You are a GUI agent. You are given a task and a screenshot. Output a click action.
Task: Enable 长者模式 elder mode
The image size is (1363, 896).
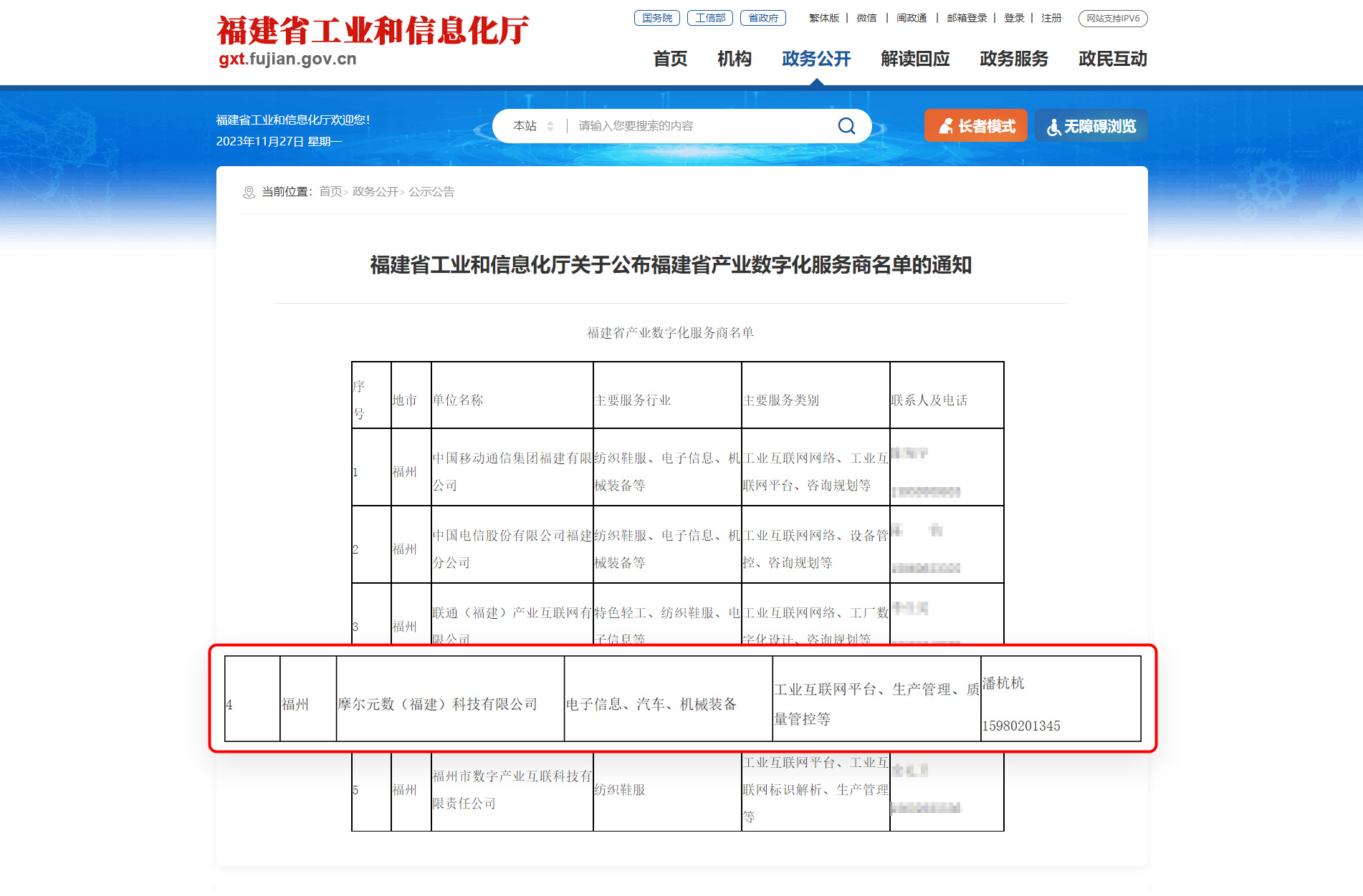tap(975, 125)
